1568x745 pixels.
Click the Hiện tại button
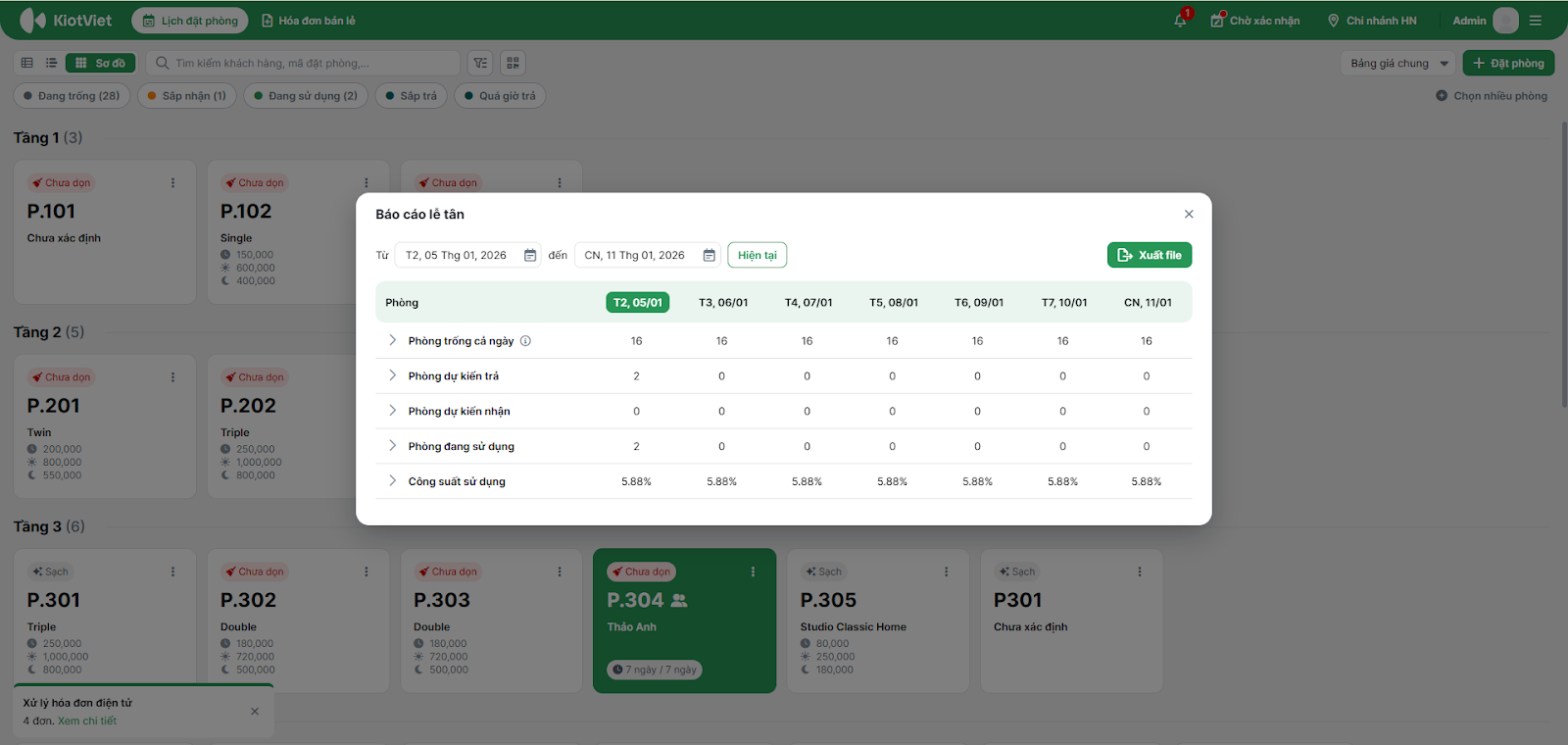(x=758, y=255)
